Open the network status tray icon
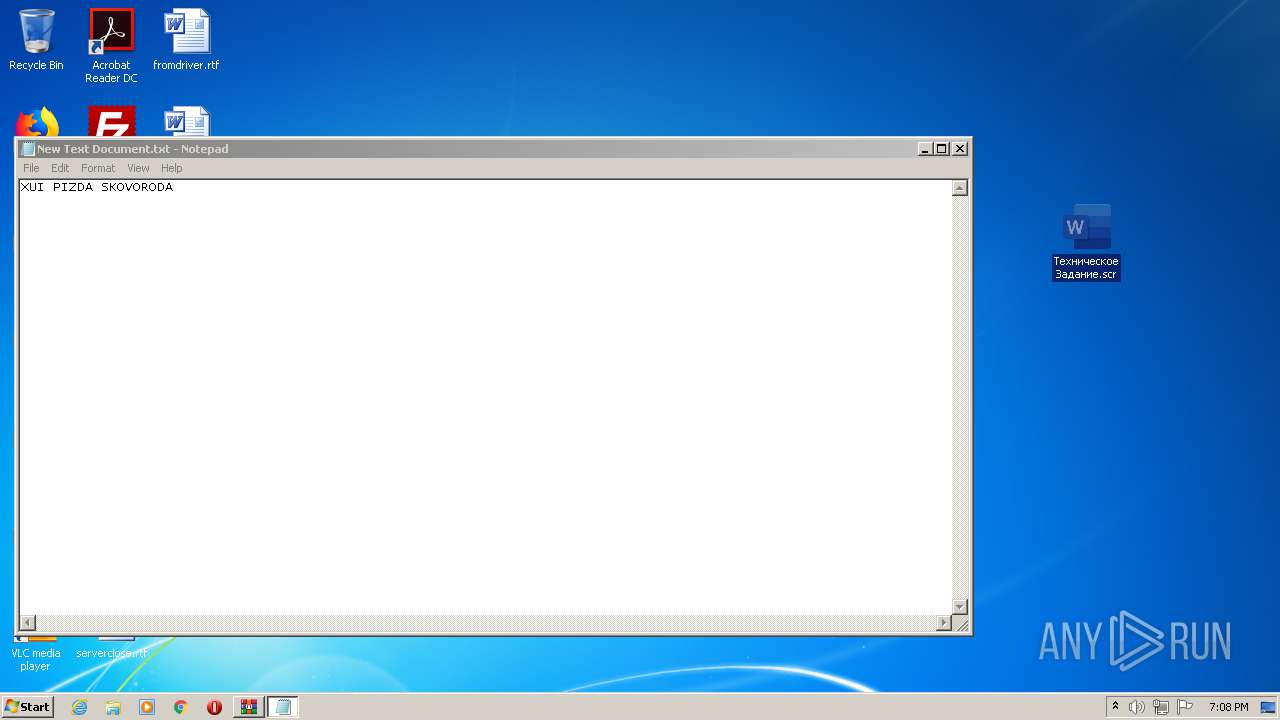This screenshot has height=720, width=1280. pos(1161,707)
